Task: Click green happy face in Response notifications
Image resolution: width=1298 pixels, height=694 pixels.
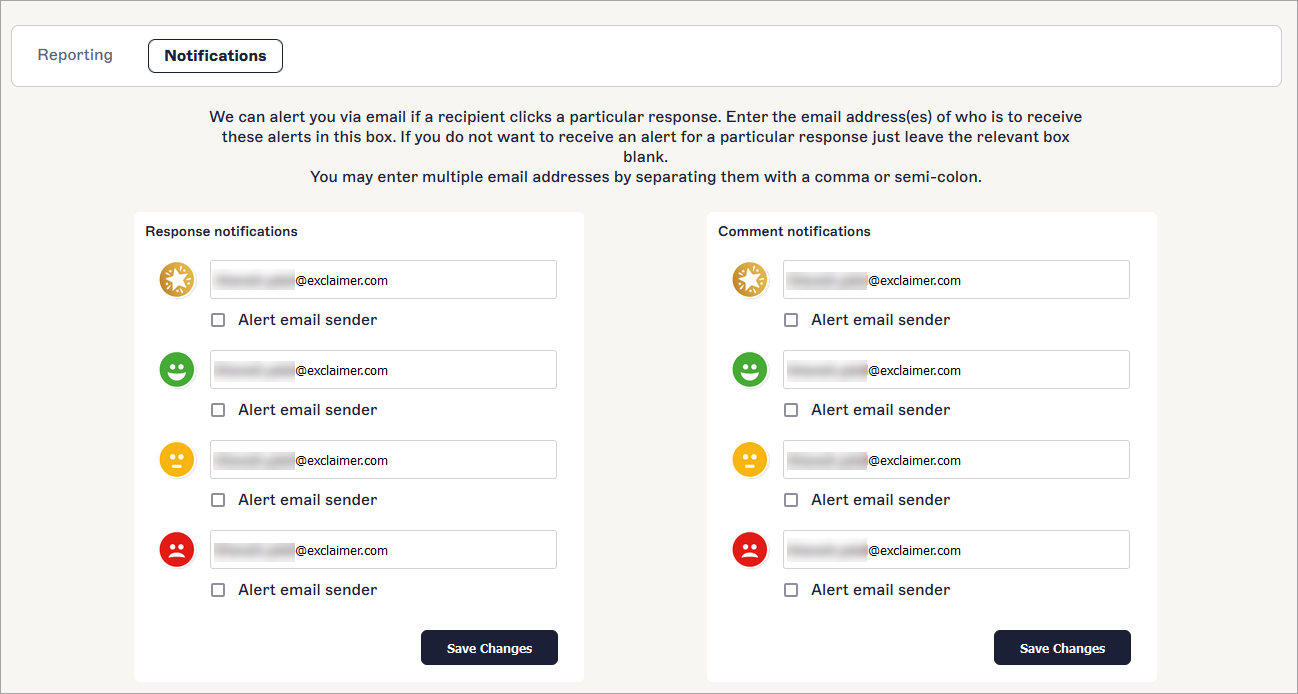Action: click(x=176, y=370)
